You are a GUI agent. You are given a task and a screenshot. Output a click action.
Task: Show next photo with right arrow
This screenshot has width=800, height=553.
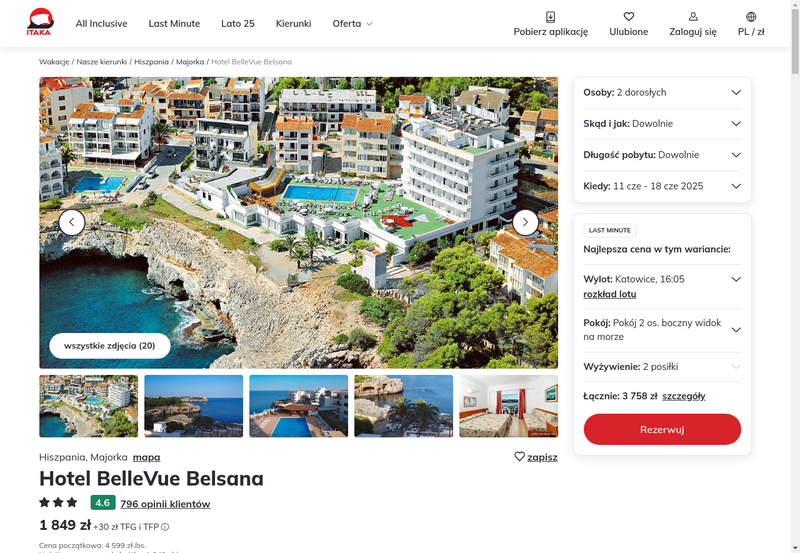click(x=525, y=222)
